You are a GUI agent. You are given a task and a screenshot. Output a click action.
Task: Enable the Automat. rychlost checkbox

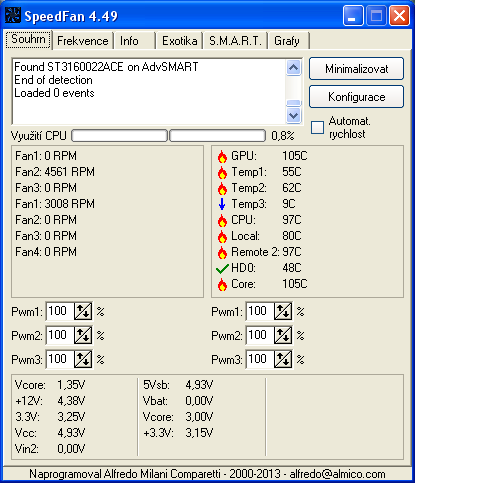(317, 128)
